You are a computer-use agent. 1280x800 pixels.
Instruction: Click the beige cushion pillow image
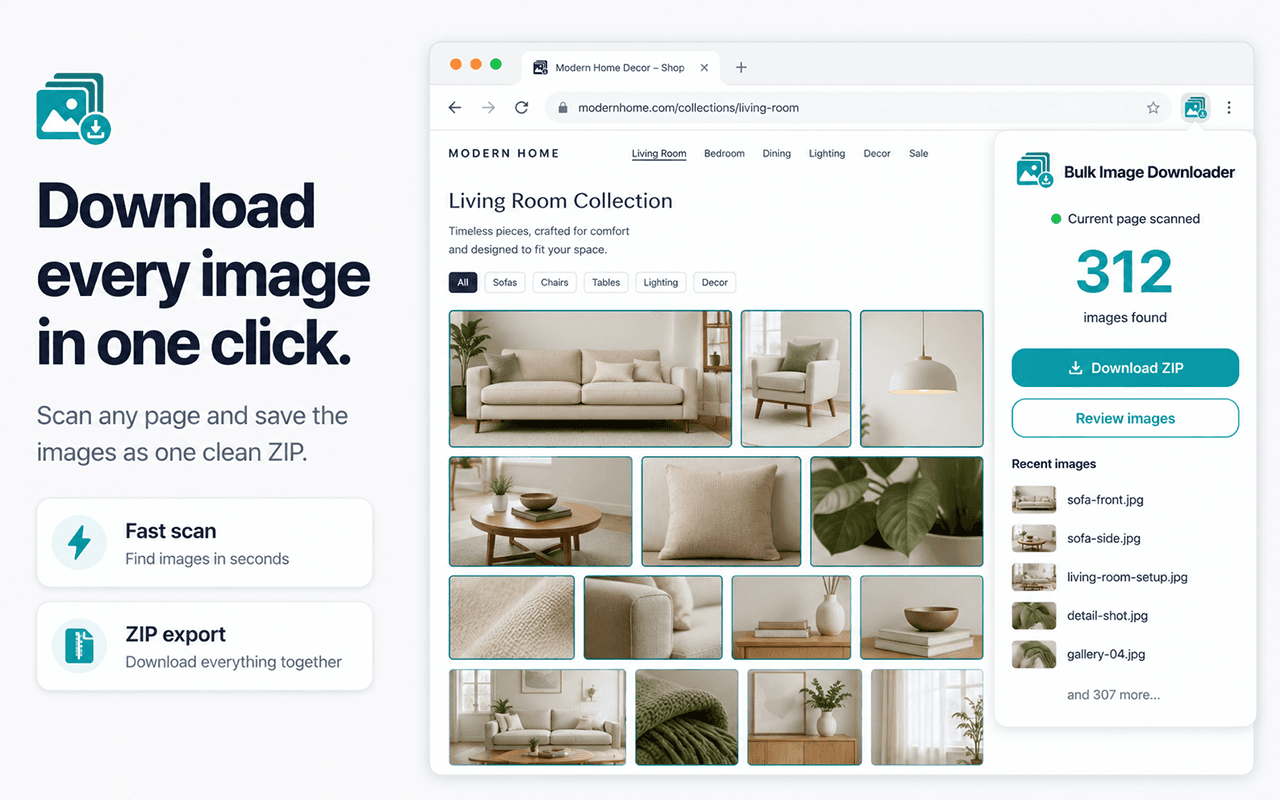tap(721, 511)
